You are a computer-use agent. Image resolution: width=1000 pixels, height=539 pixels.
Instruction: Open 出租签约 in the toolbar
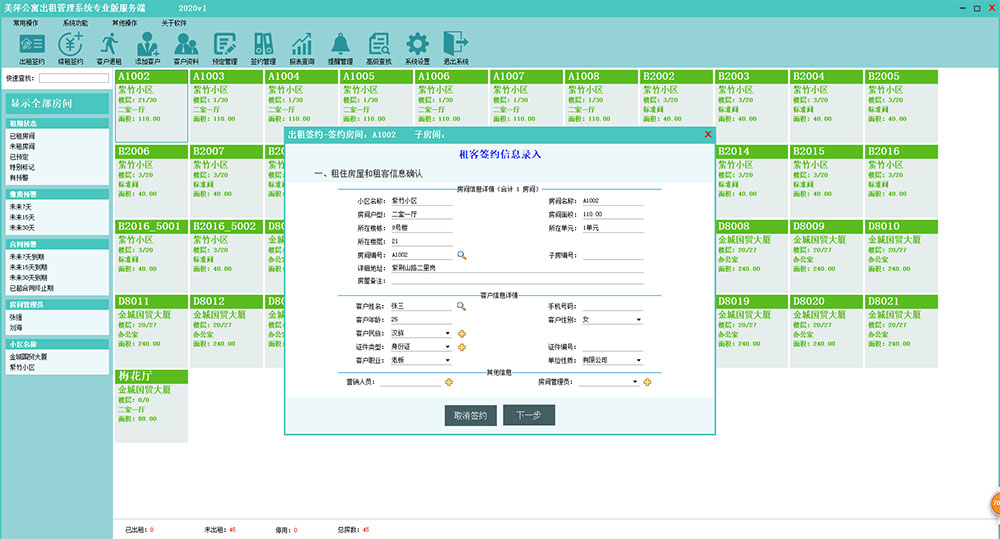pos(31,47)
